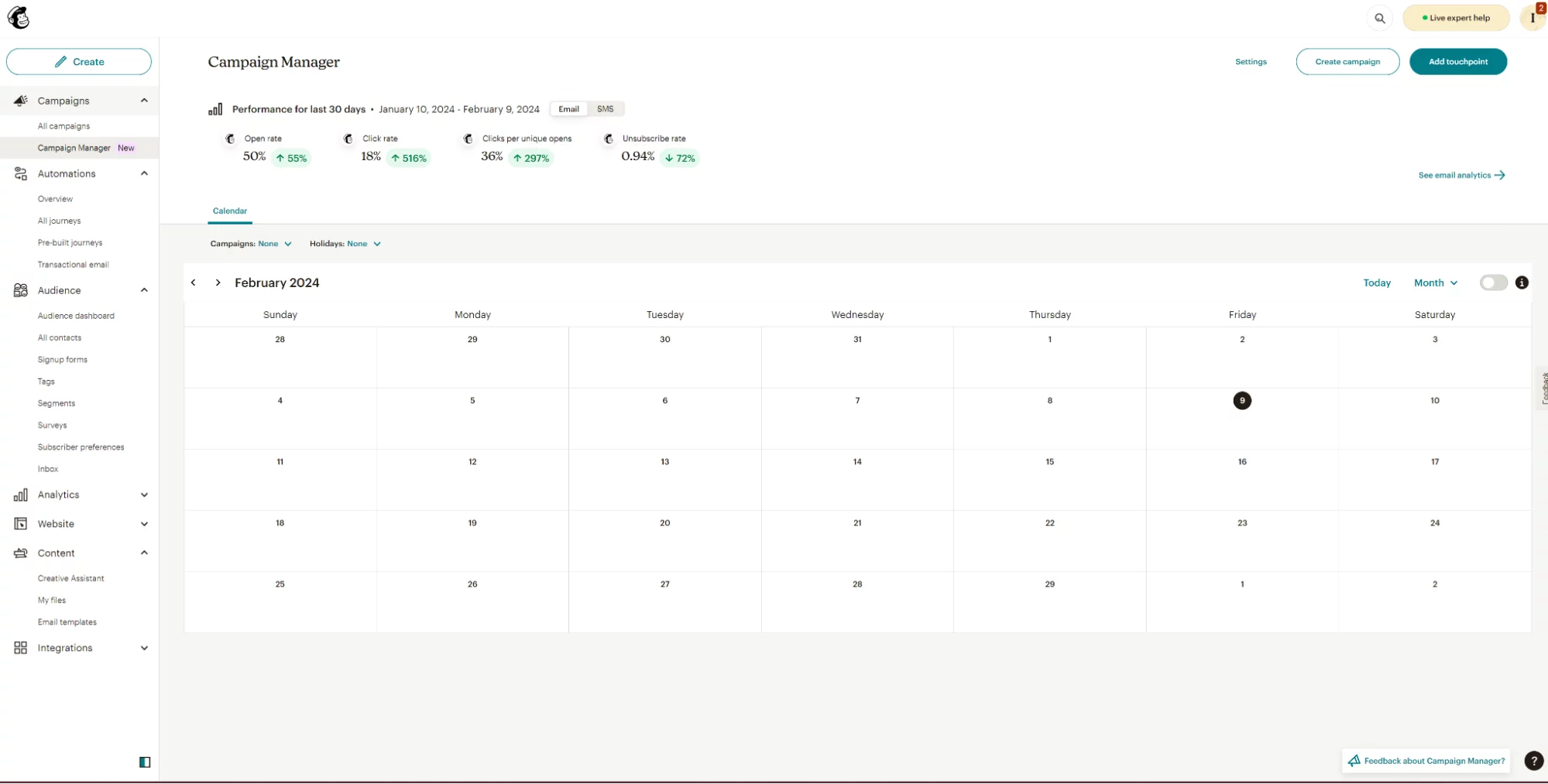1548x784 pixels.
Task: Select the Calendar tab
Action: click(x=230, y=211)
